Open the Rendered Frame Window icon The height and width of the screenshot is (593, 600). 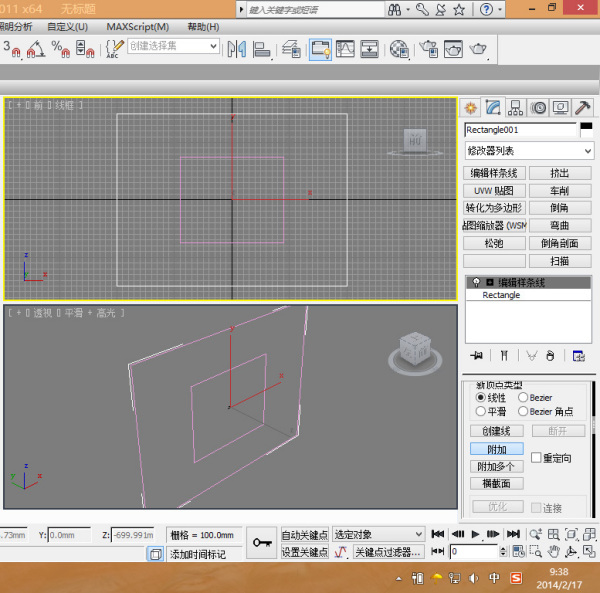(453, 49)
